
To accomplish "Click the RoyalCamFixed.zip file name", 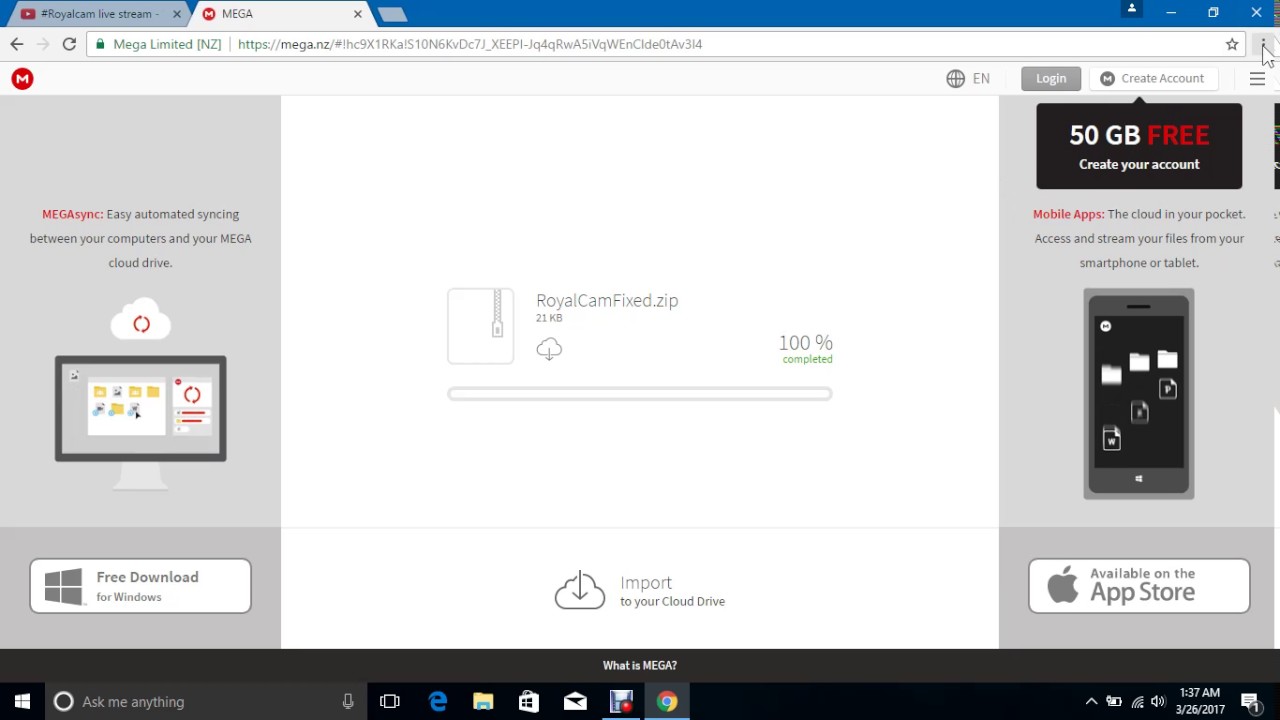I will (607, 300).
